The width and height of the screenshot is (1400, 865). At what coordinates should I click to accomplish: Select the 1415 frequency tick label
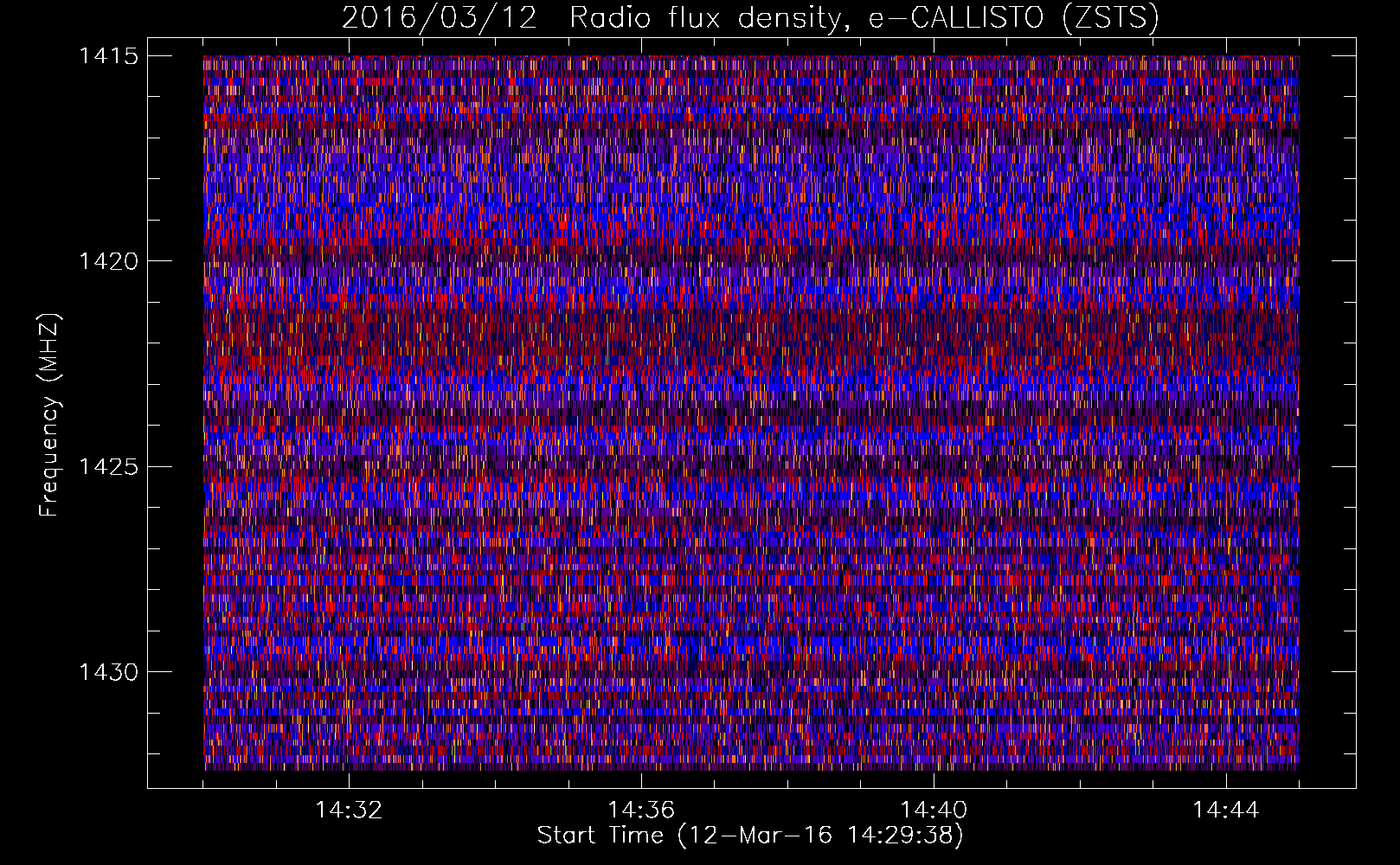[x=108, y=56]
